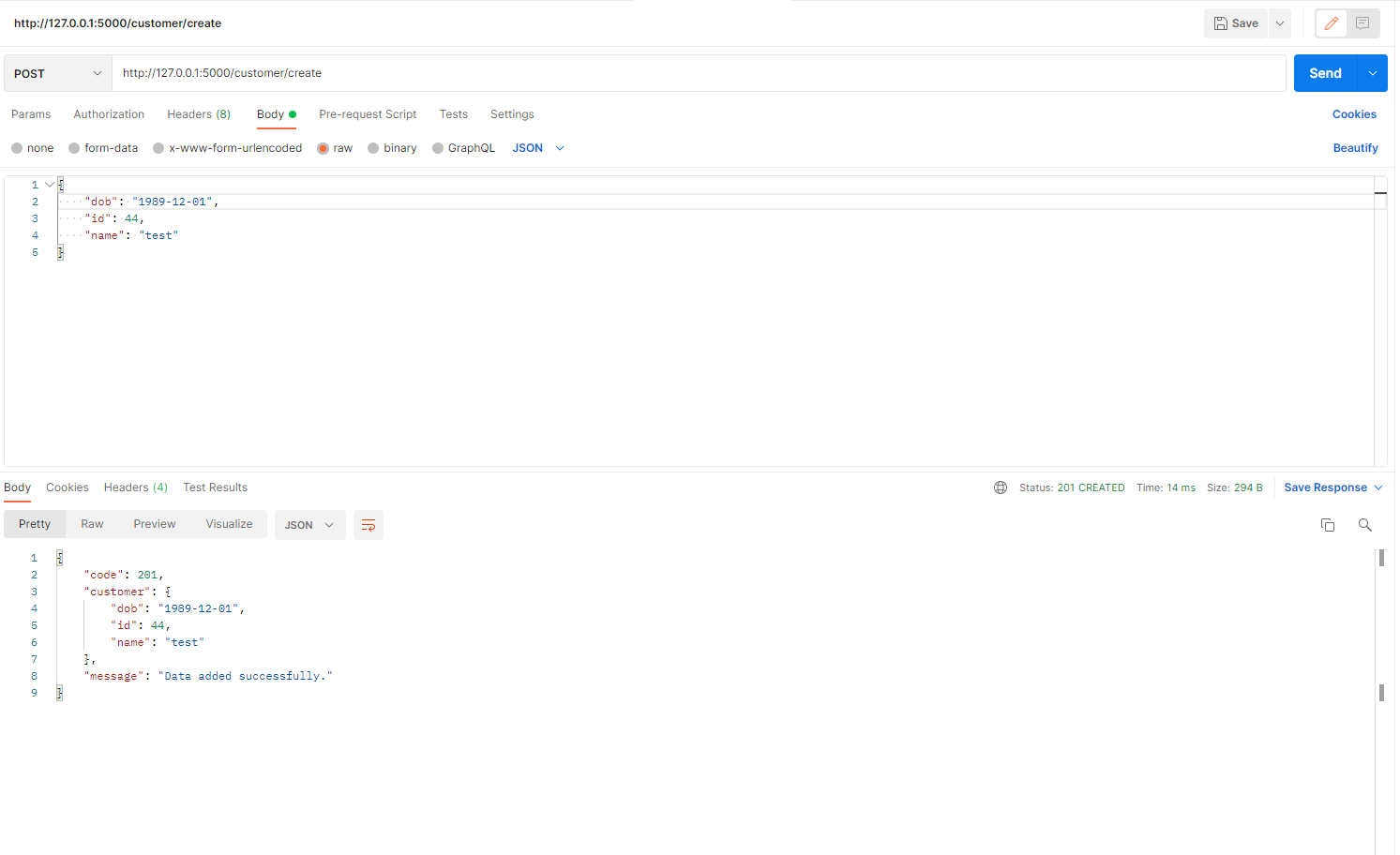The height and width of the screenshot is (855, 1400).
Task: Click response "Data added successfully." message
Action: (246, 676)
